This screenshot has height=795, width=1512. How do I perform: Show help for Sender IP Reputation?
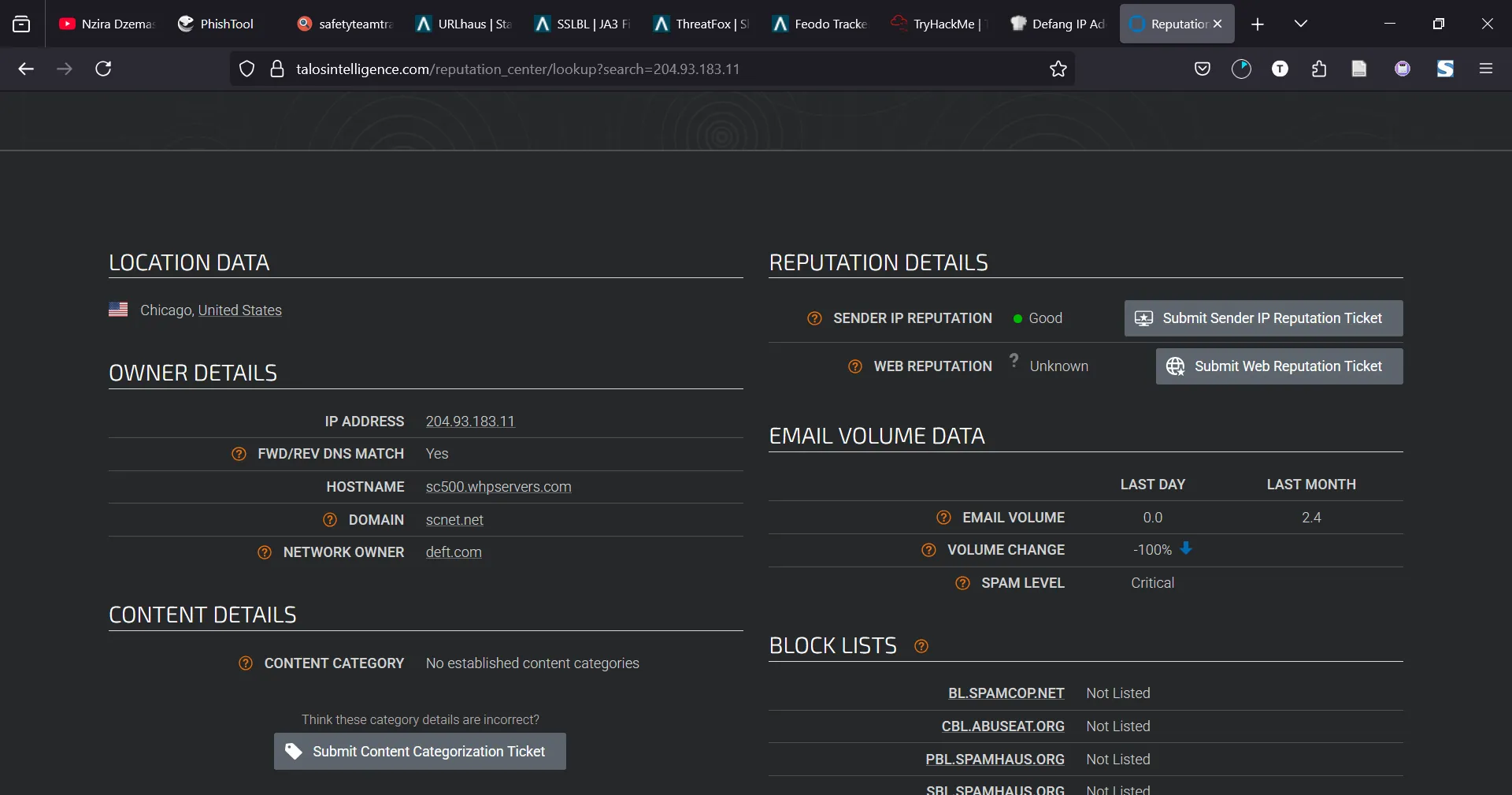[815, 318]
